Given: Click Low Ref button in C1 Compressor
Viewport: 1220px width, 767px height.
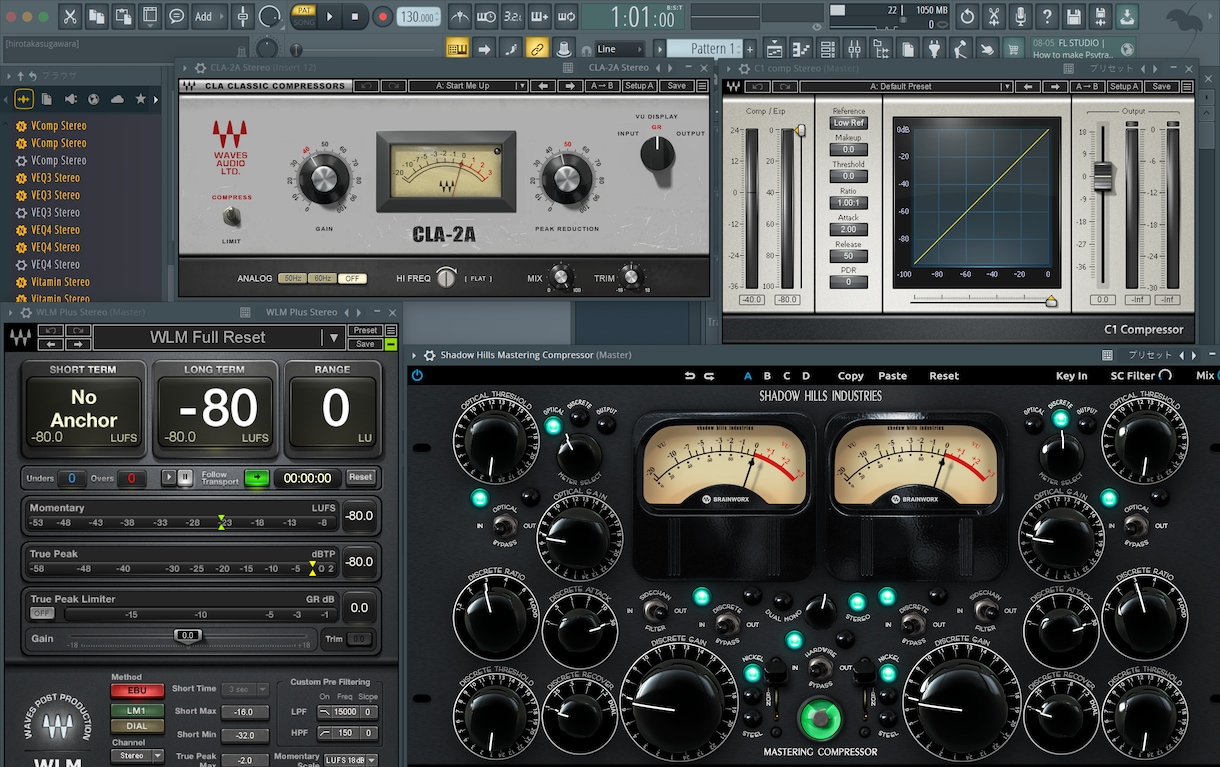Looking at the screenshot, I should 849,123.
